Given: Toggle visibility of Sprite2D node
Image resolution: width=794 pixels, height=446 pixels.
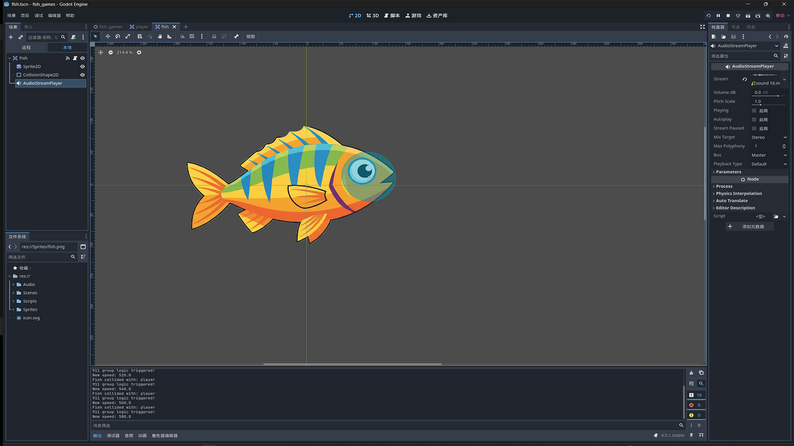Looking at the screenshot, I should click(83, 66).
